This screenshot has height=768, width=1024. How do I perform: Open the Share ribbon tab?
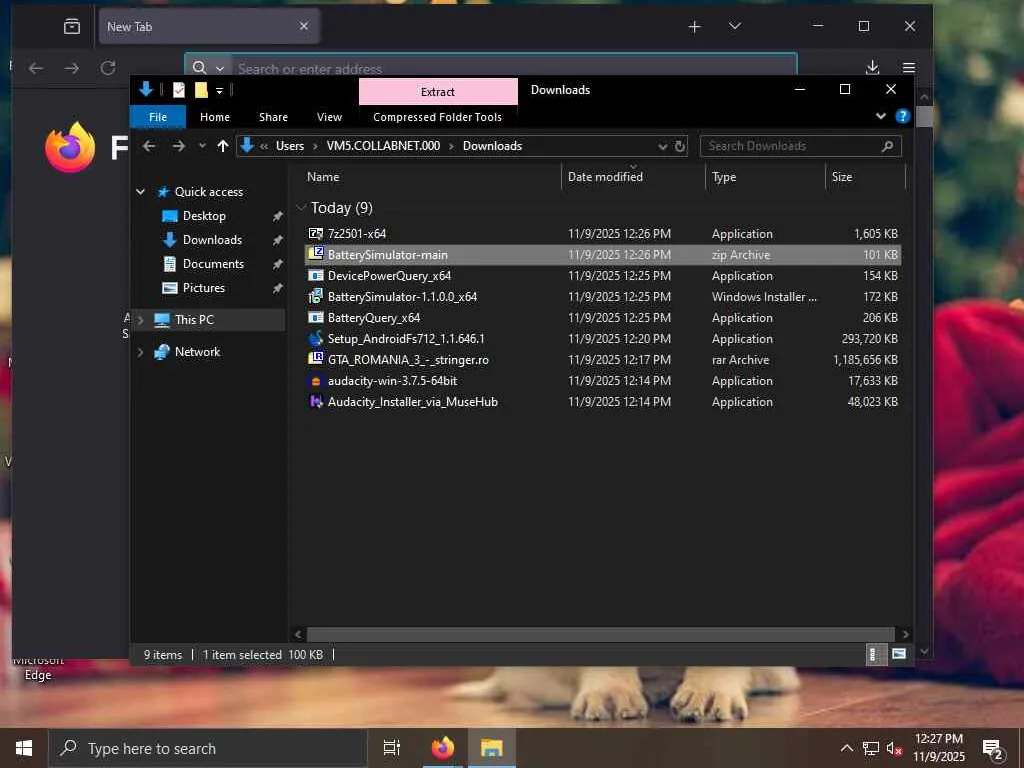click(273, 117)
